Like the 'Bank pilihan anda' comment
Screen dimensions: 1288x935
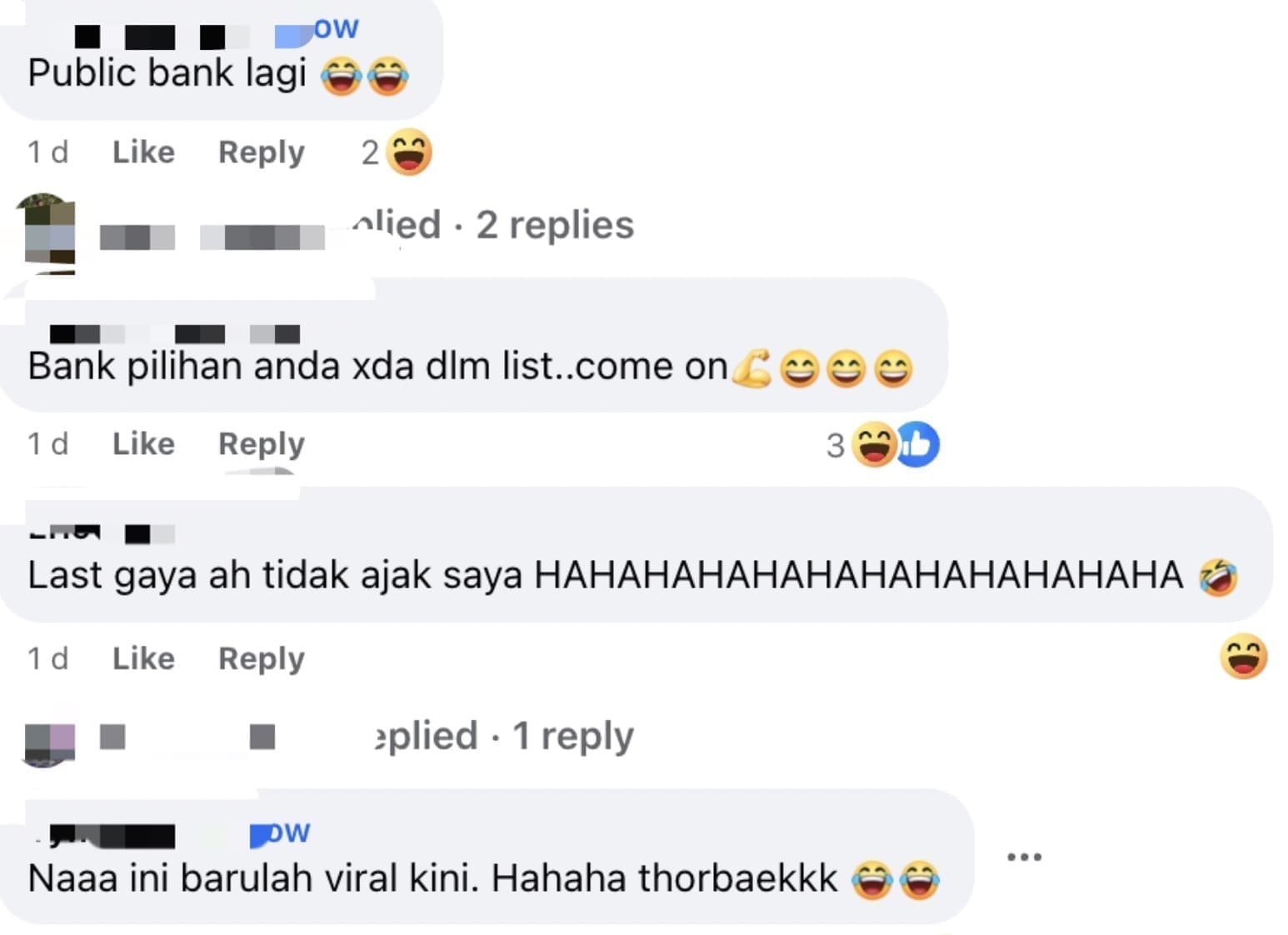pyautogui.click(x=143, y=444)
